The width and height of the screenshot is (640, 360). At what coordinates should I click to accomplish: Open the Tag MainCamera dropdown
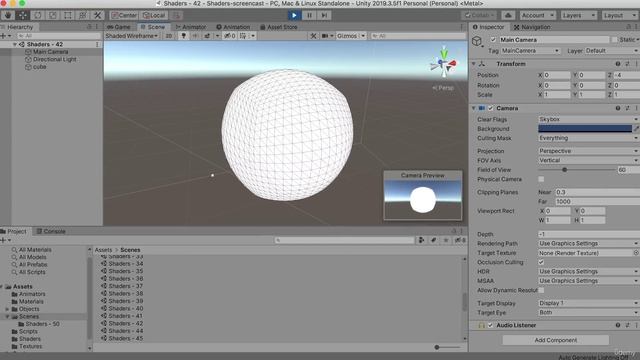click(x=530, y=51)
